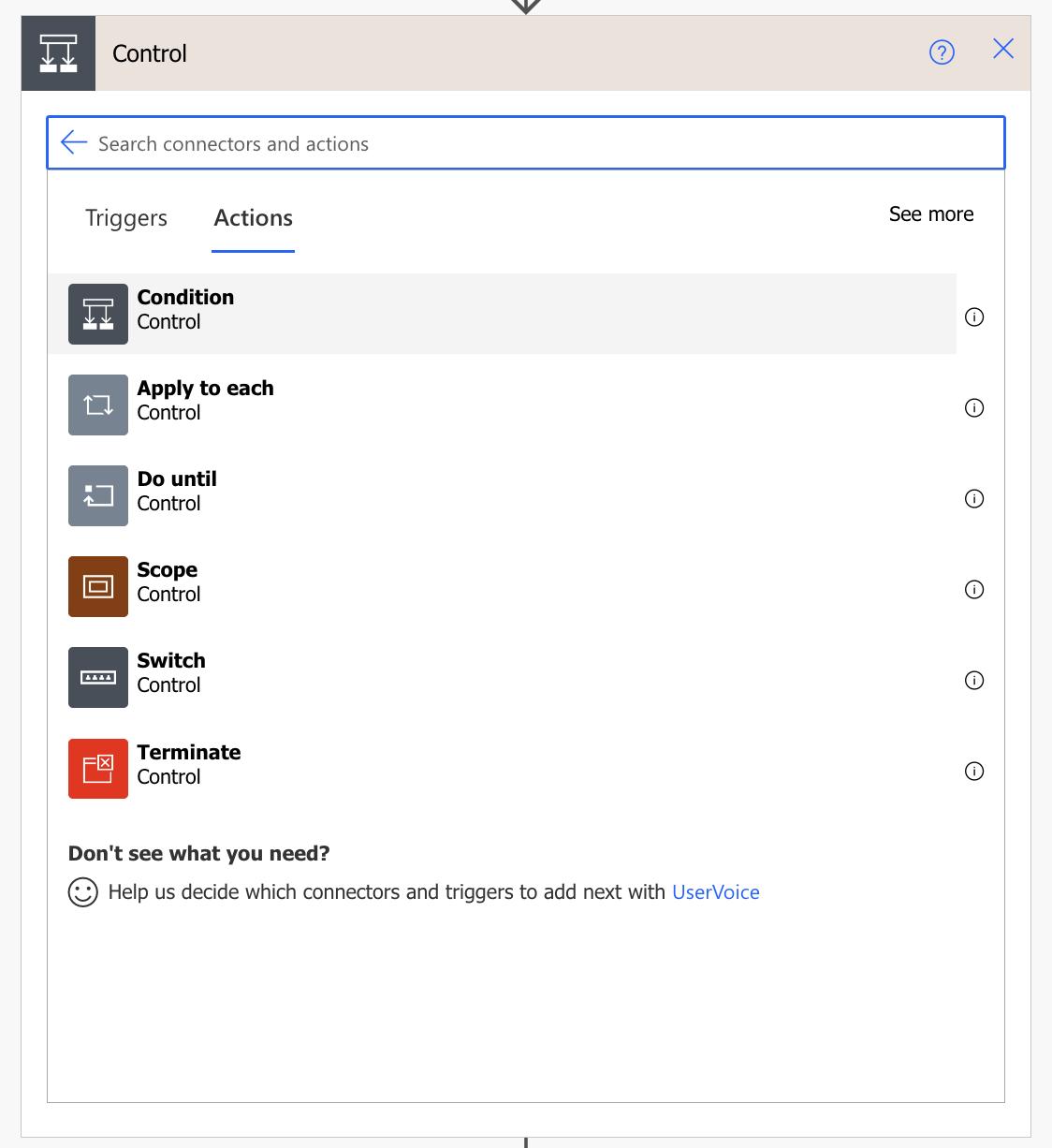View info about the Do until action
This screenshot has height=1148, width=1052.
(x=974, y=498)
